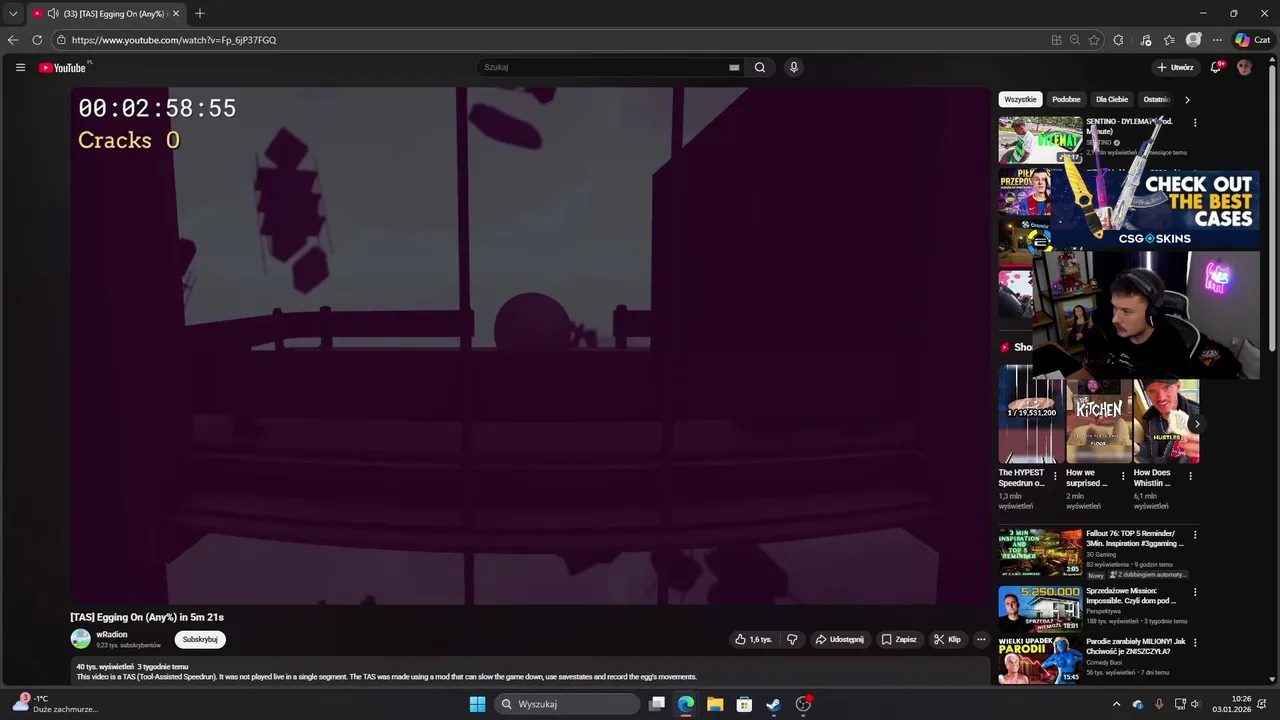
Task: Open the Favorites list icon
Action: coord(1169,40)
